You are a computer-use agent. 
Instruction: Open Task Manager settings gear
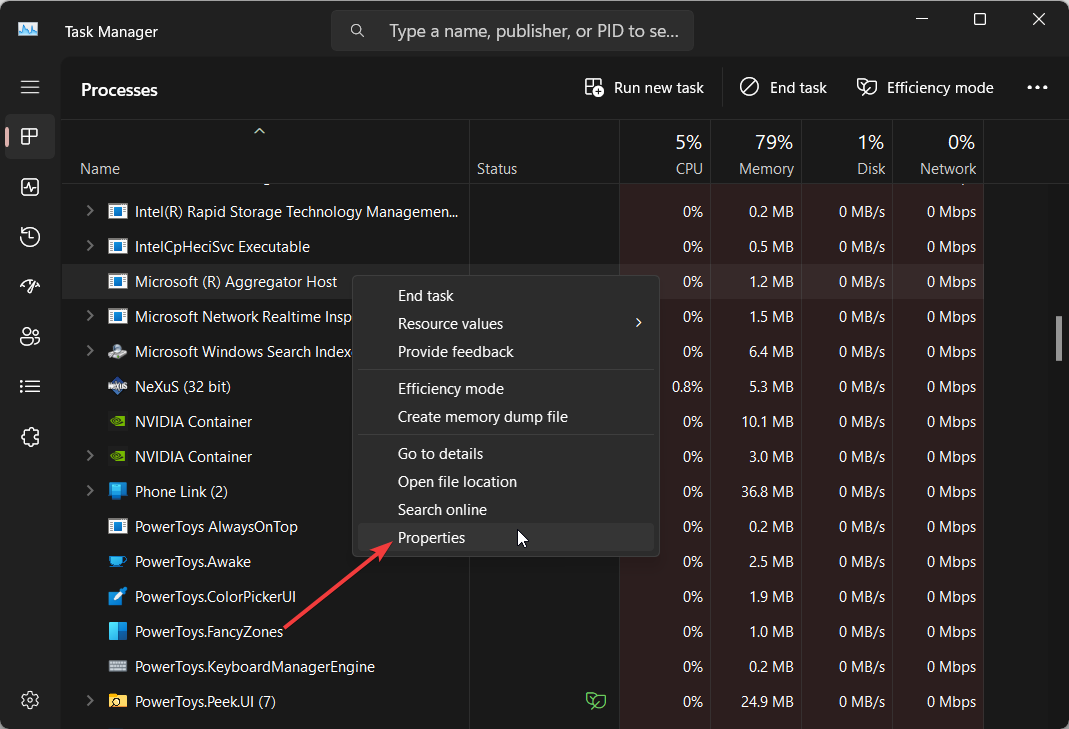click(x=30, y=700)
